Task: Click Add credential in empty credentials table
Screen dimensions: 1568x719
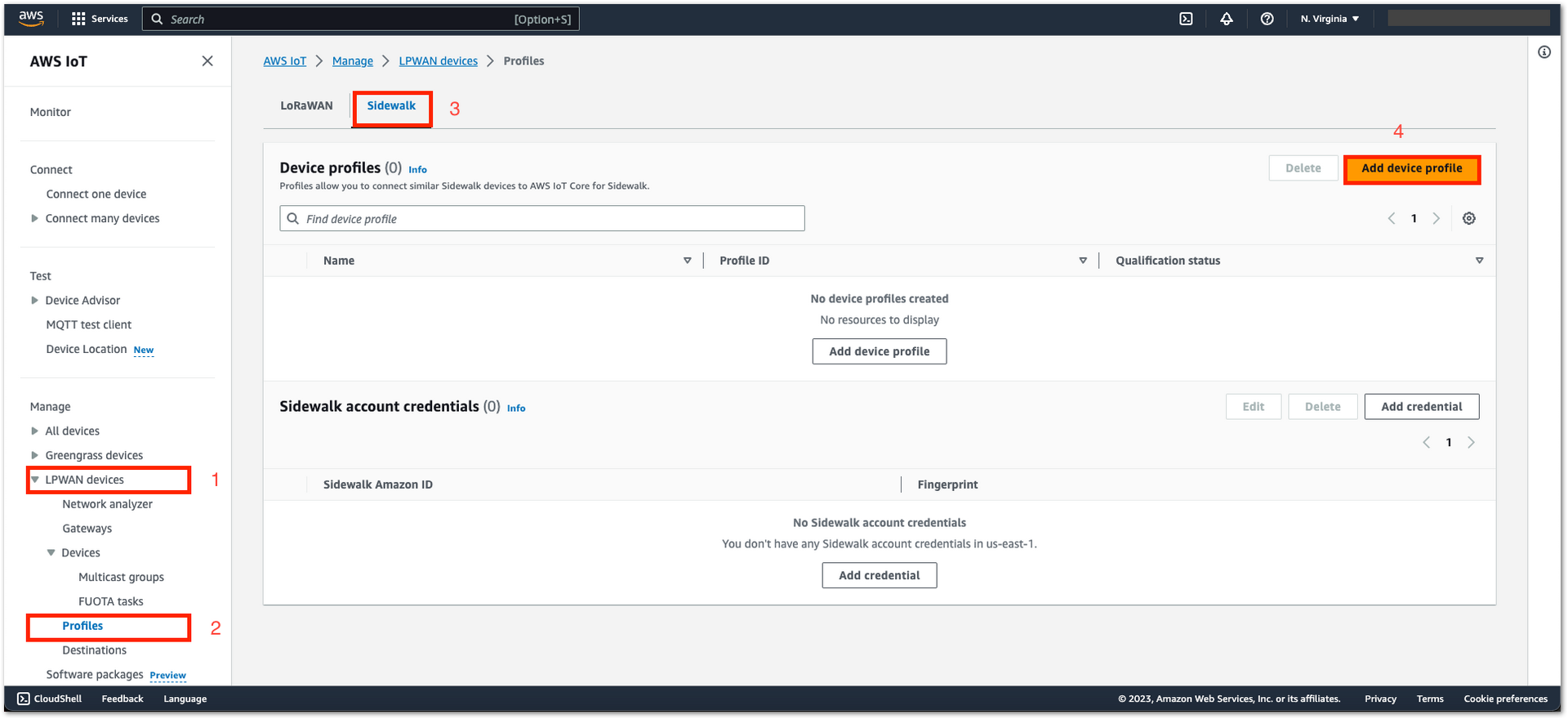Action: [880, 575]
